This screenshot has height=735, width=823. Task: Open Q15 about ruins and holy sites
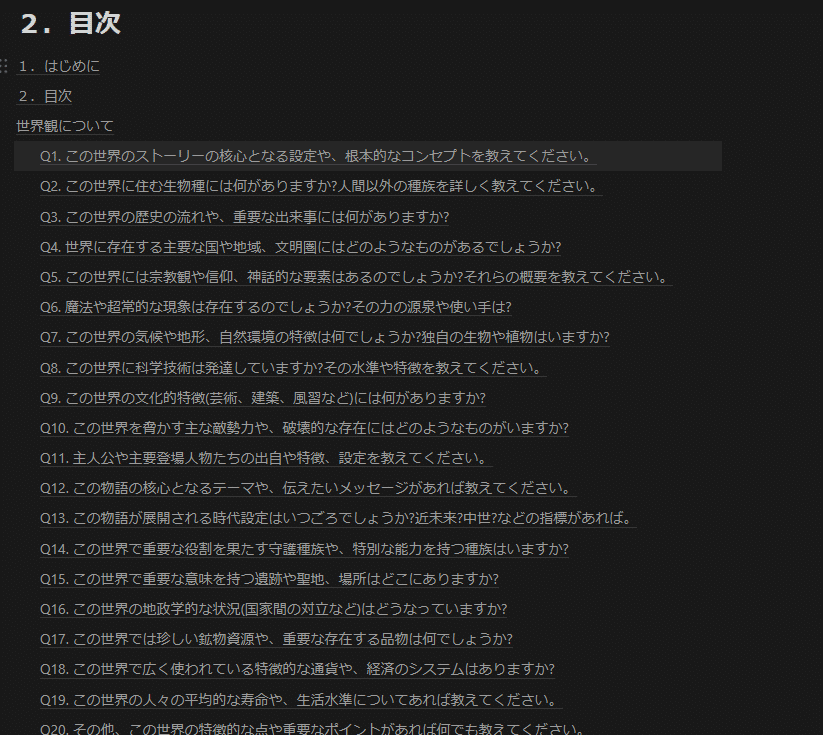269,579
